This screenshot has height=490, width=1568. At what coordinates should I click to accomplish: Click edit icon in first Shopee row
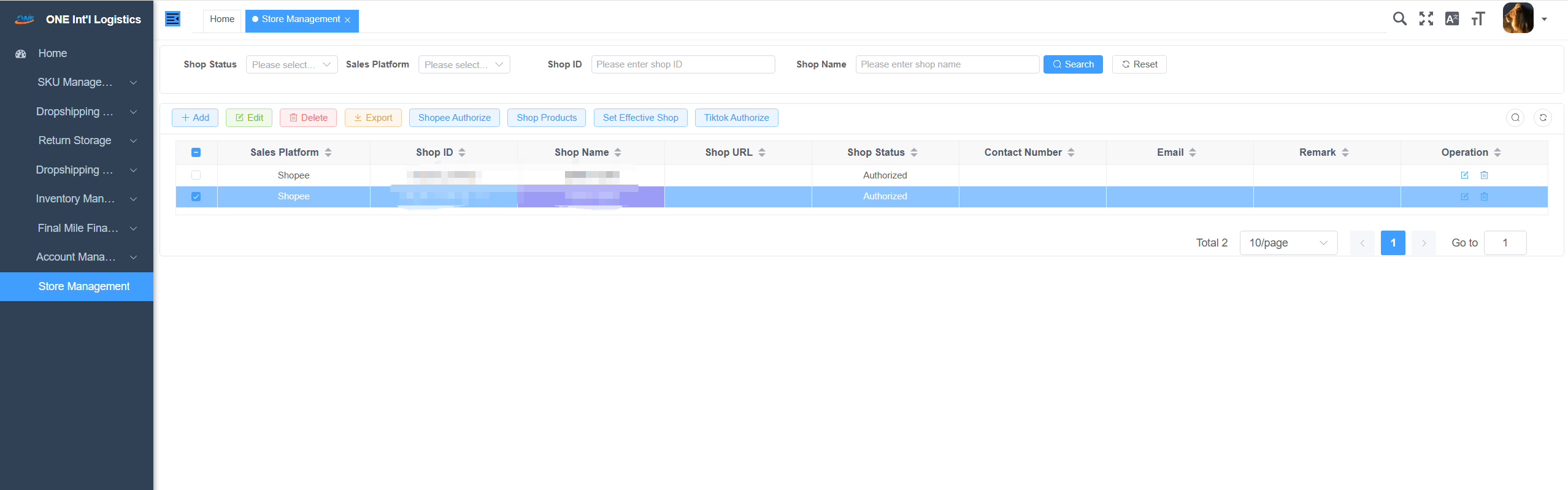coord(1464,175)
